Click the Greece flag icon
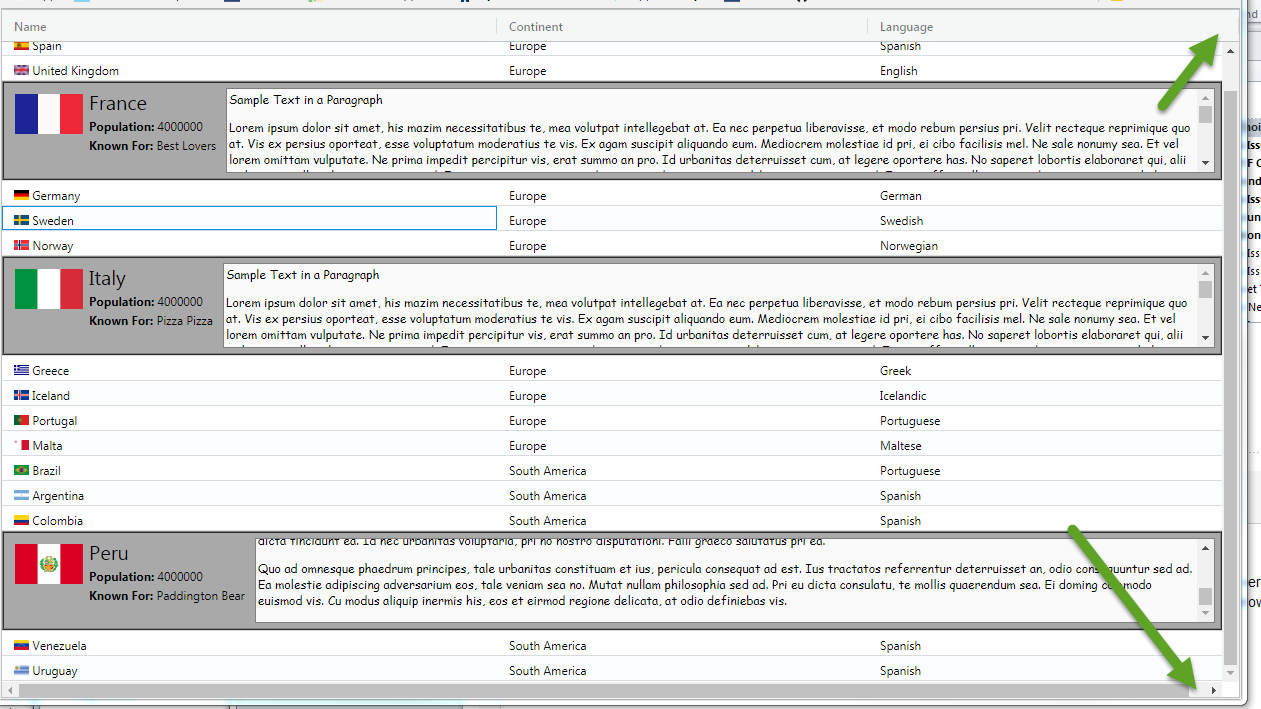The image size is (1261, 709). tap(21, 370)
